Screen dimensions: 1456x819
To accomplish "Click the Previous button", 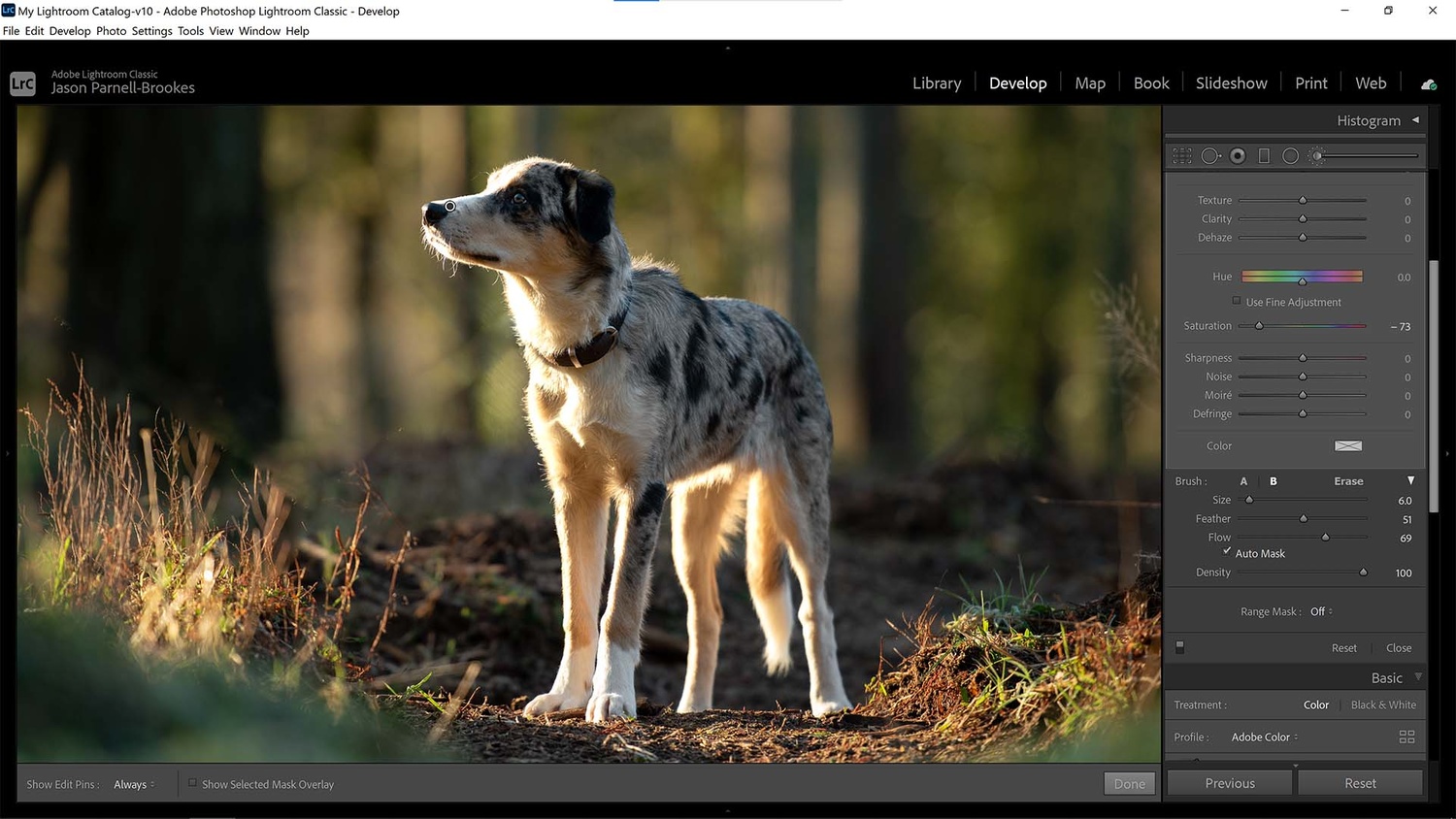I will 1230,783.
